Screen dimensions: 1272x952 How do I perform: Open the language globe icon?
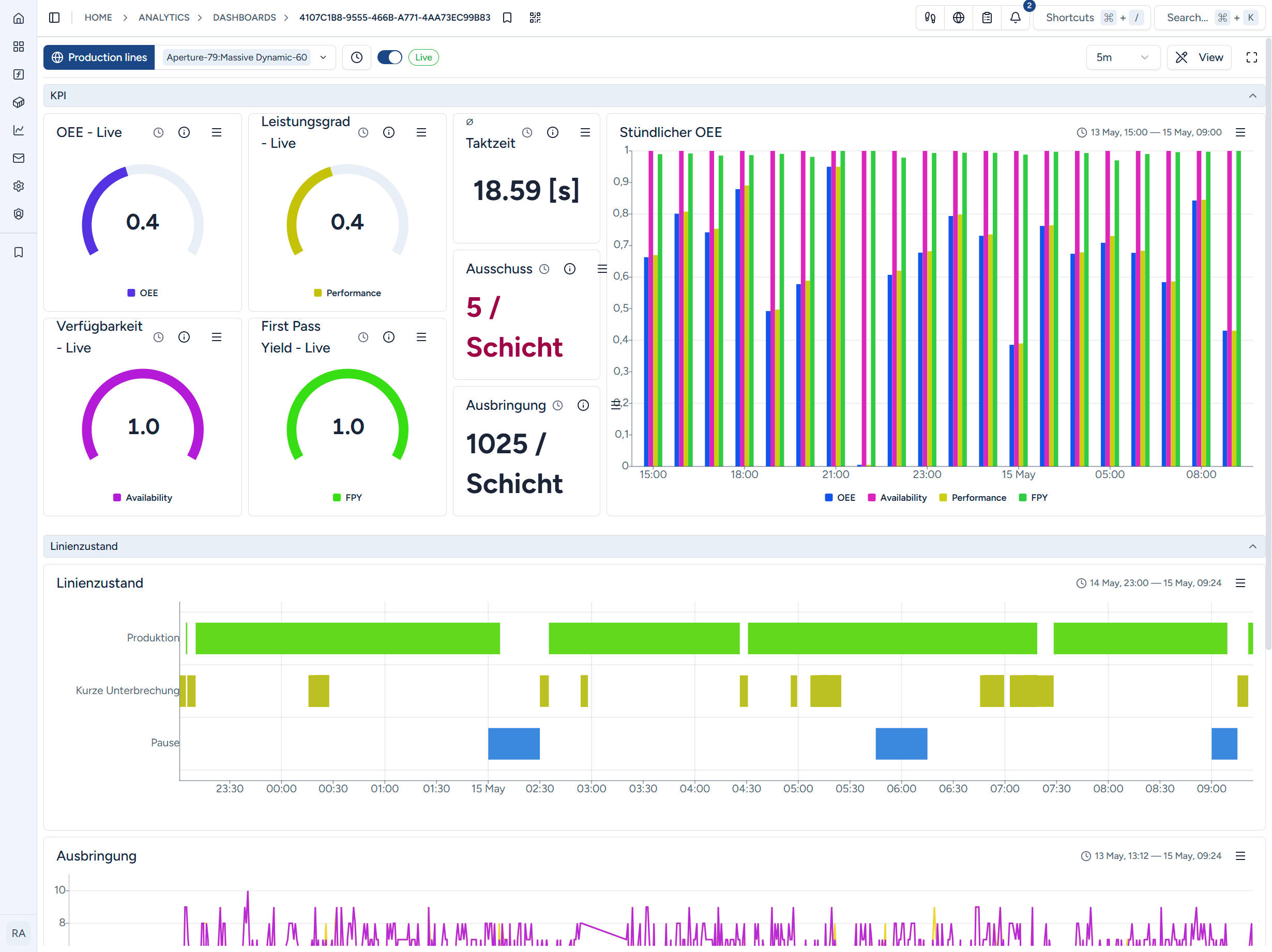[958, 18]
